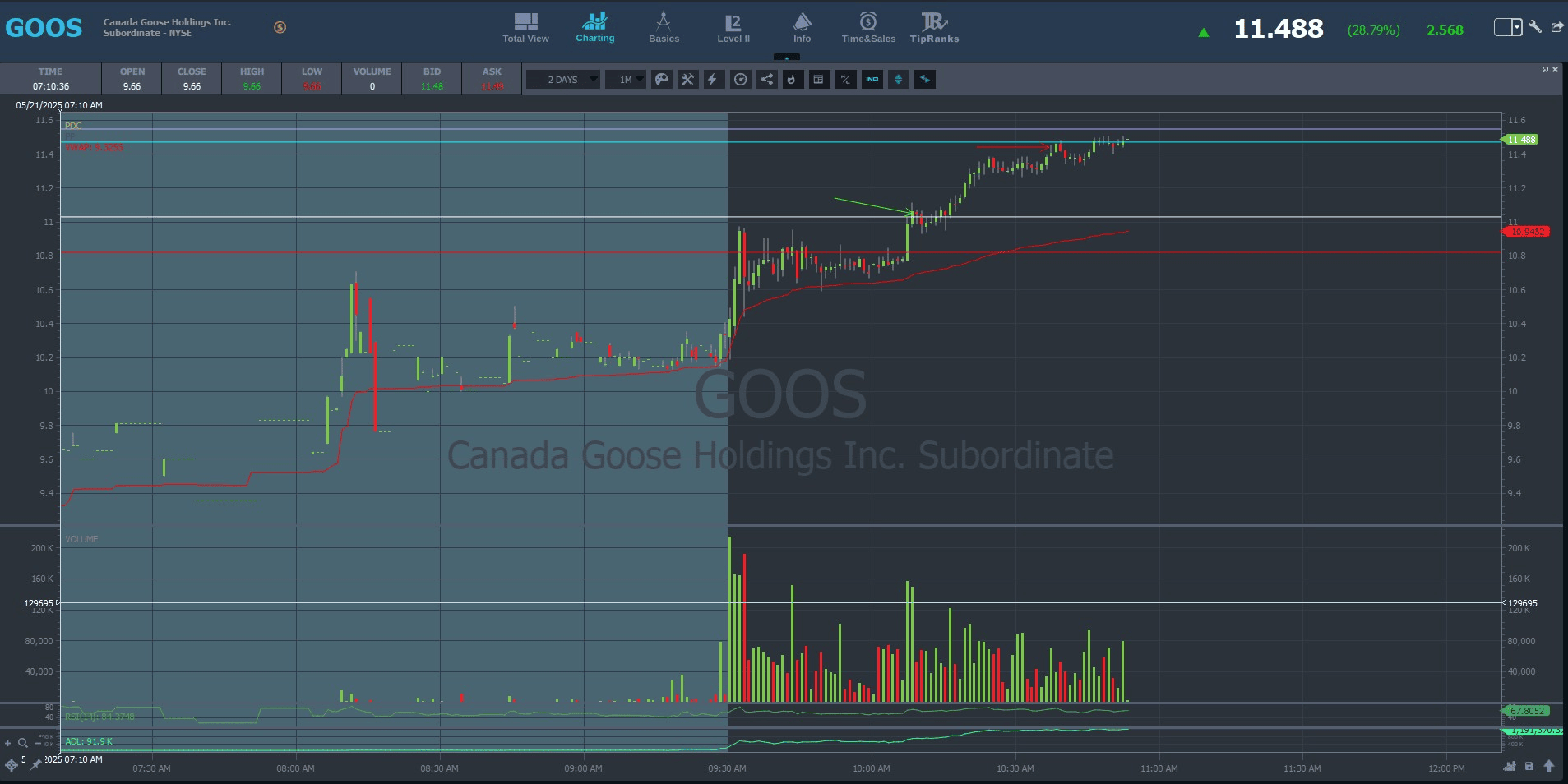This screenshot has height=784, width=1568.
Task: Click the last price 11.488 in header
Action: point(1279,30)
